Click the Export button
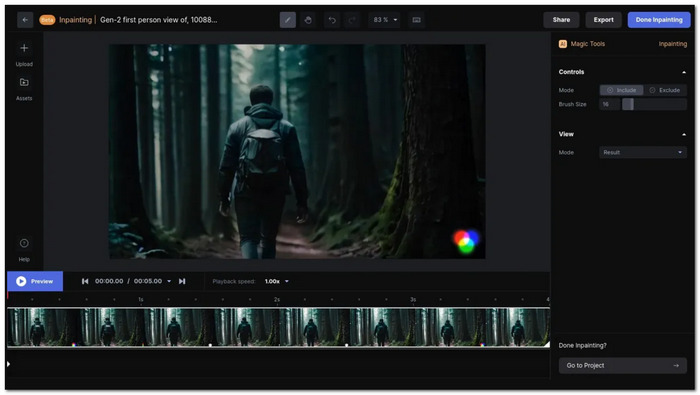This screenshot has height=395, width=700. point(603,20)
